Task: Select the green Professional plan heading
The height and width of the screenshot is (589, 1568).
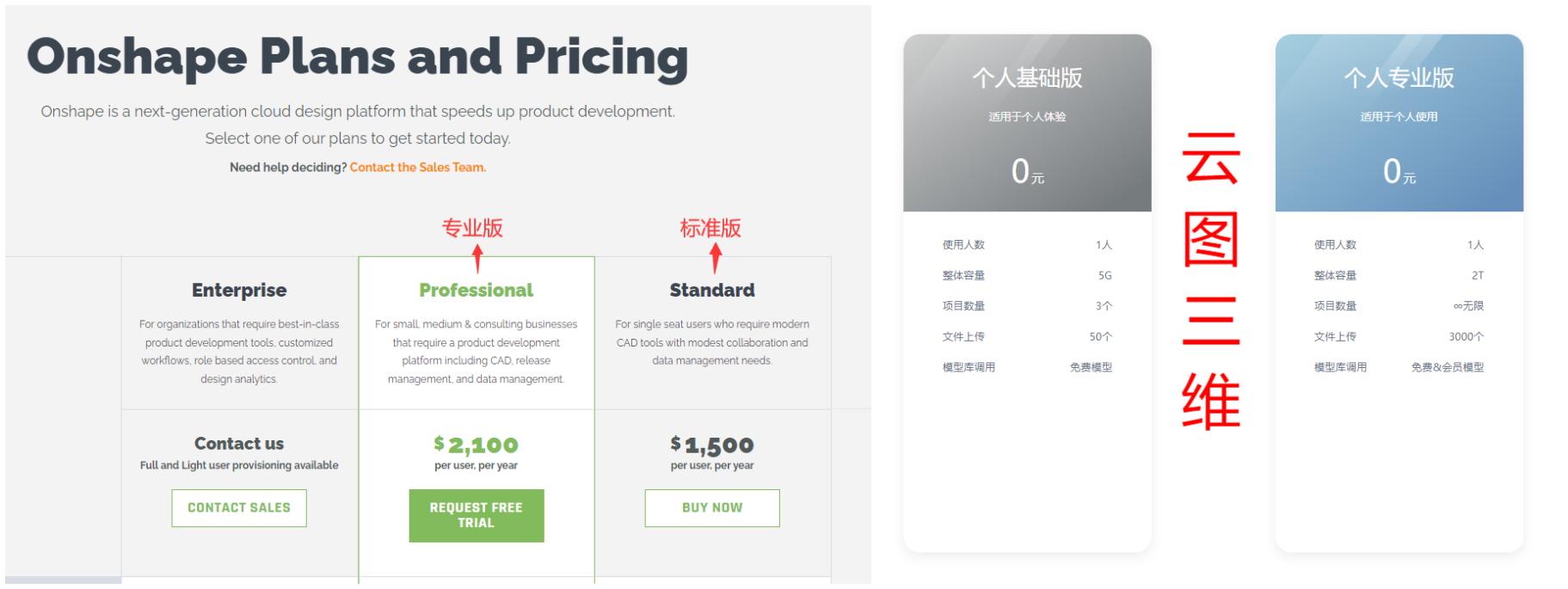Action: (x=476, y=291)
